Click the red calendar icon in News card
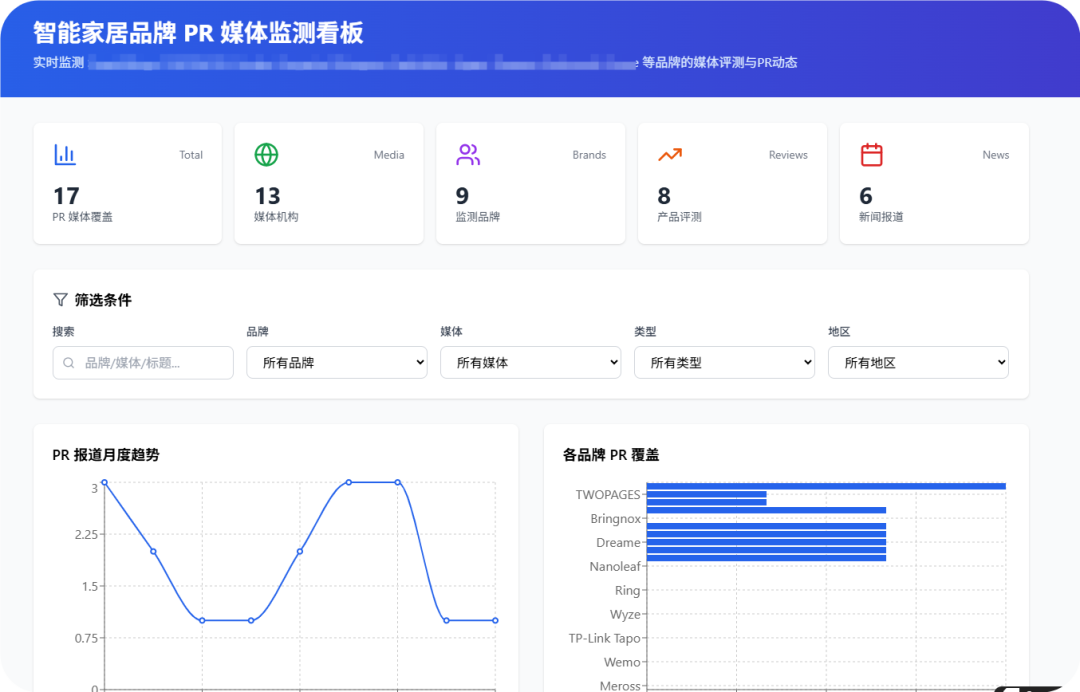The image size is (1080, 692). point(871,155)
